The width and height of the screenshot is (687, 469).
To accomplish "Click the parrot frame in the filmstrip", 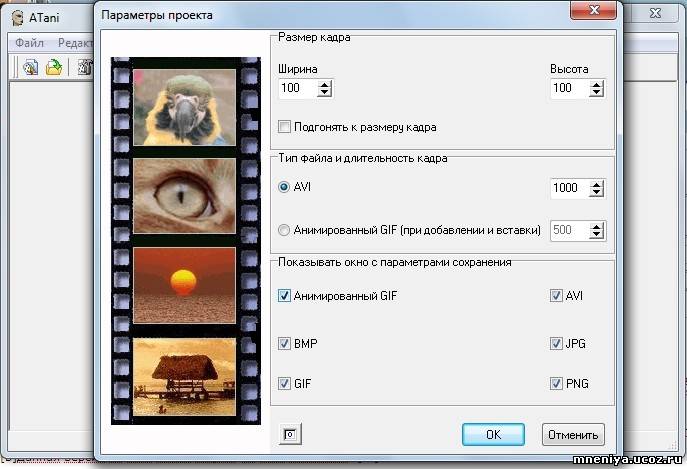I will pos(184,107).
